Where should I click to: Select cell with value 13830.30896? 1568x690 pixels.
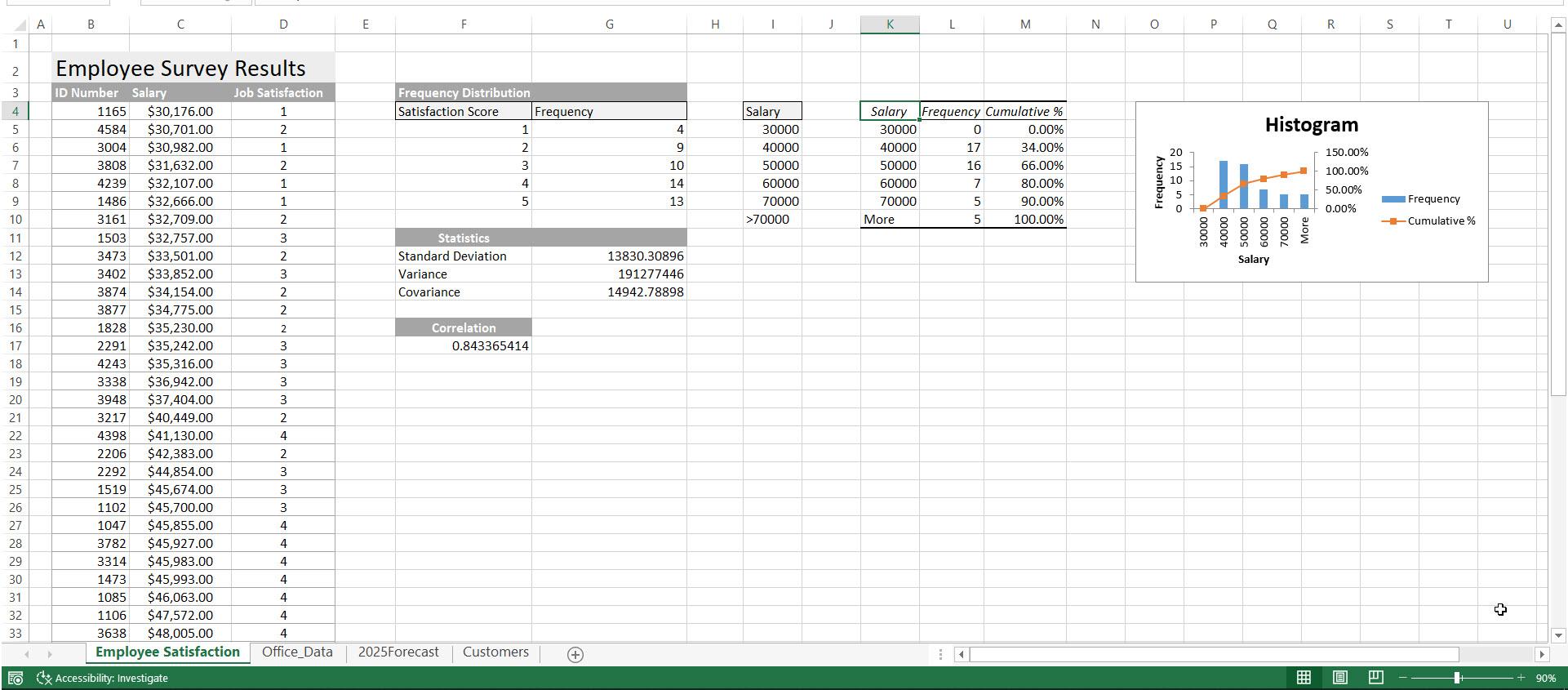coord(609,256)
